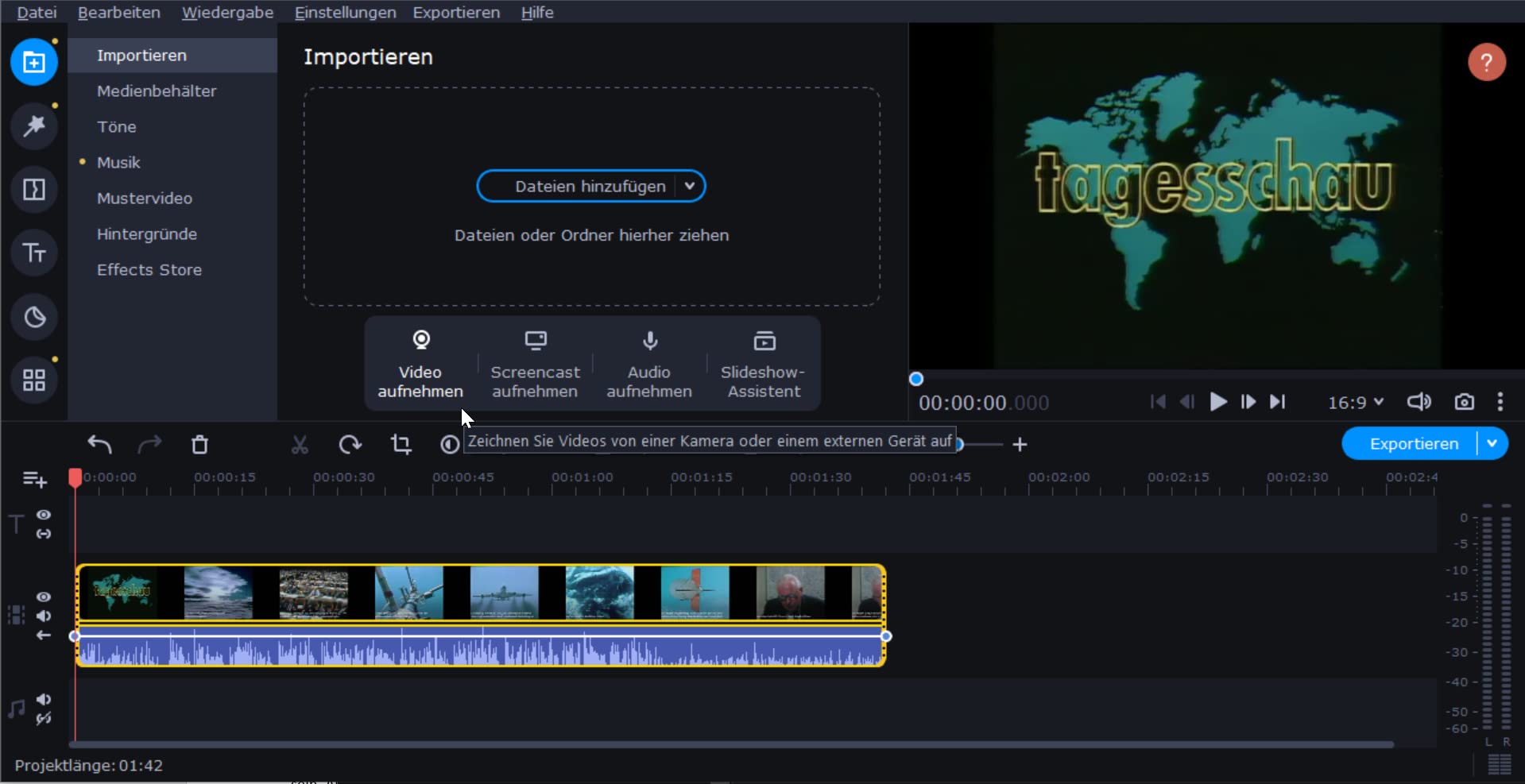Click the Exportieren button
The image size is (1525, 784).
[x=1415, y=444]
